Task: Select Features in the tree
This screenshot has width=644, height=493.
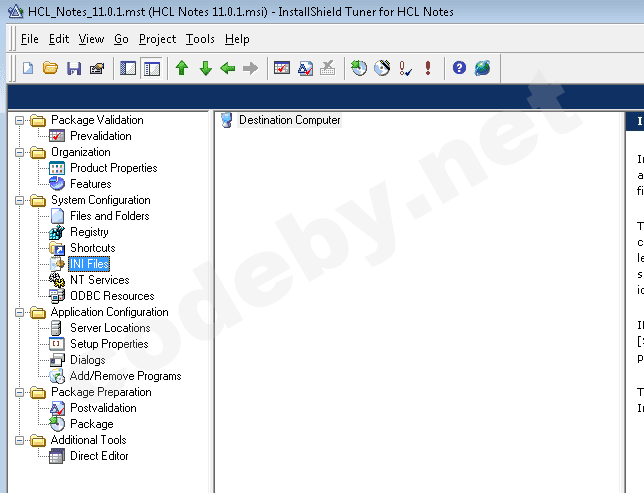Action: (x=91, y=184)
